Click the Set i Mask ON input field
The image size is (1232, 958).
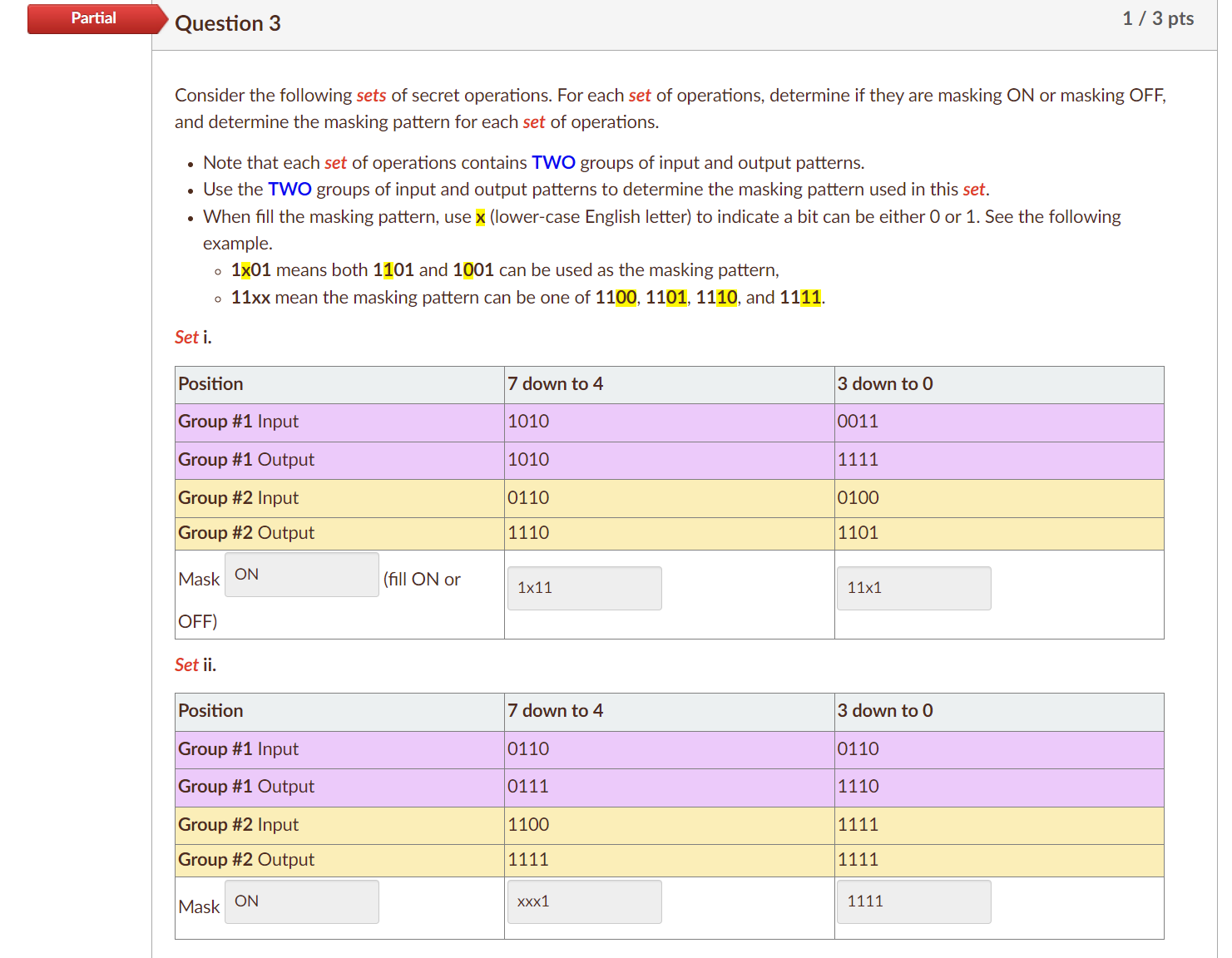point(301,575)
